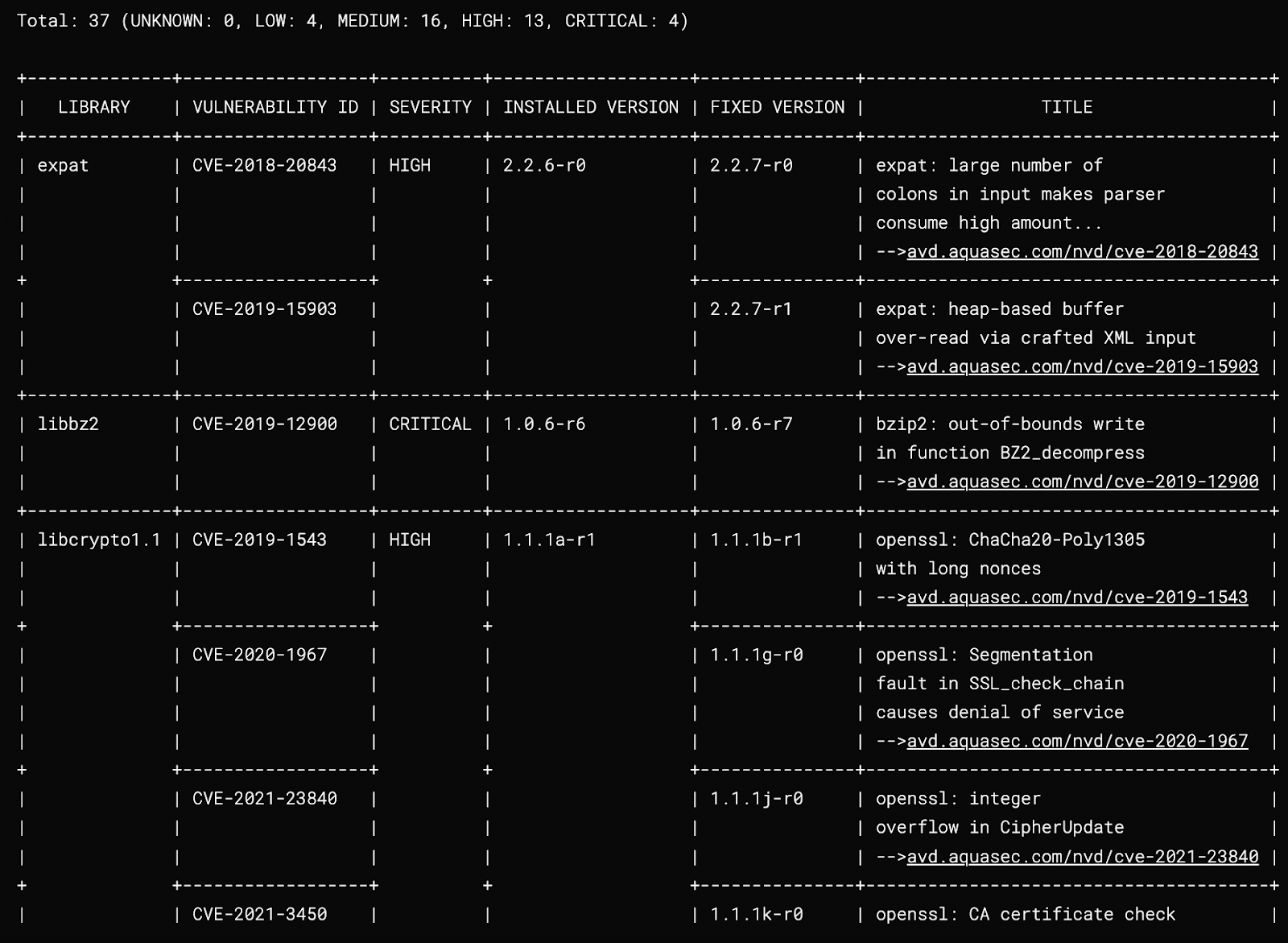Click fixed version 2.2.7-r0
Viewport: 1288px width, 943px height.
click(x=751, y=166)
